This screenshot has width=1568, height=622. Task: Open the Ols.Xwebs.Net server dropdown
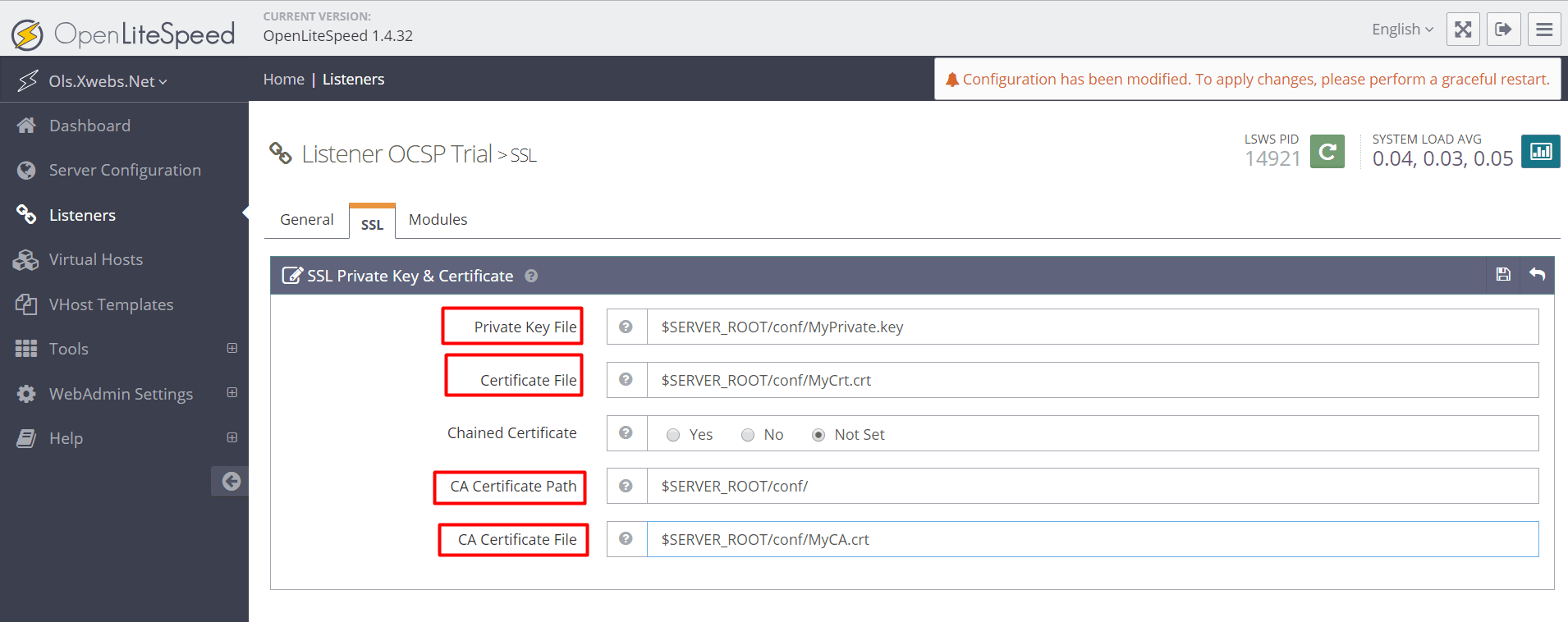[108, 81]
